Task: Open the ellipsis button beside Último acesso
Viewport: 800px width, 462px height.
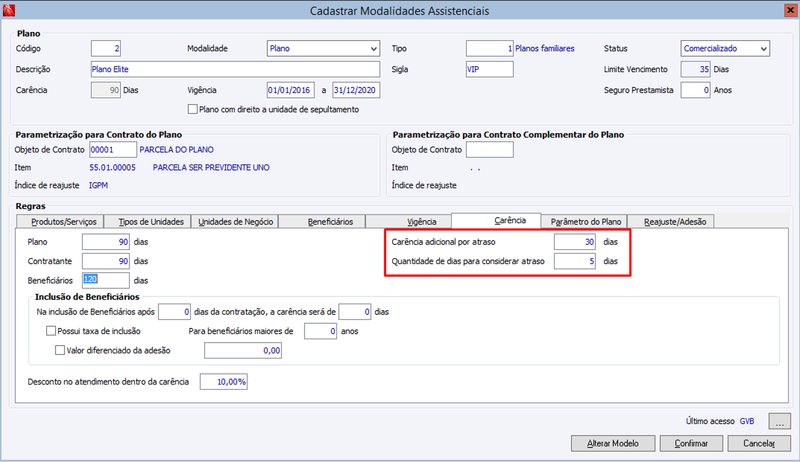Action: click(780, 421)
